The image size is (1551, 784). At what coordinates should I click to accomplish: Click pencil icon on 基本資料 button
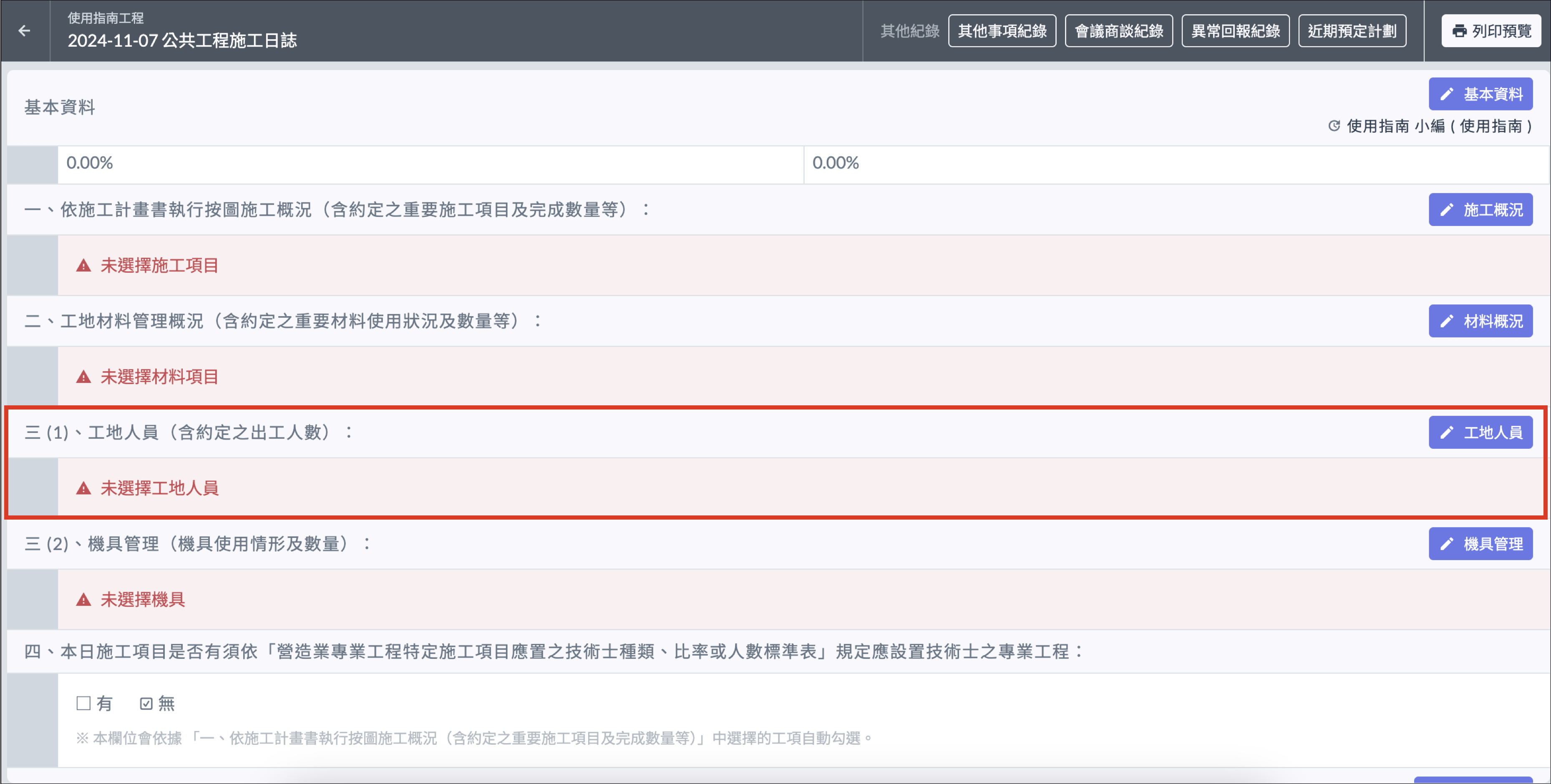coord(1447,95)
